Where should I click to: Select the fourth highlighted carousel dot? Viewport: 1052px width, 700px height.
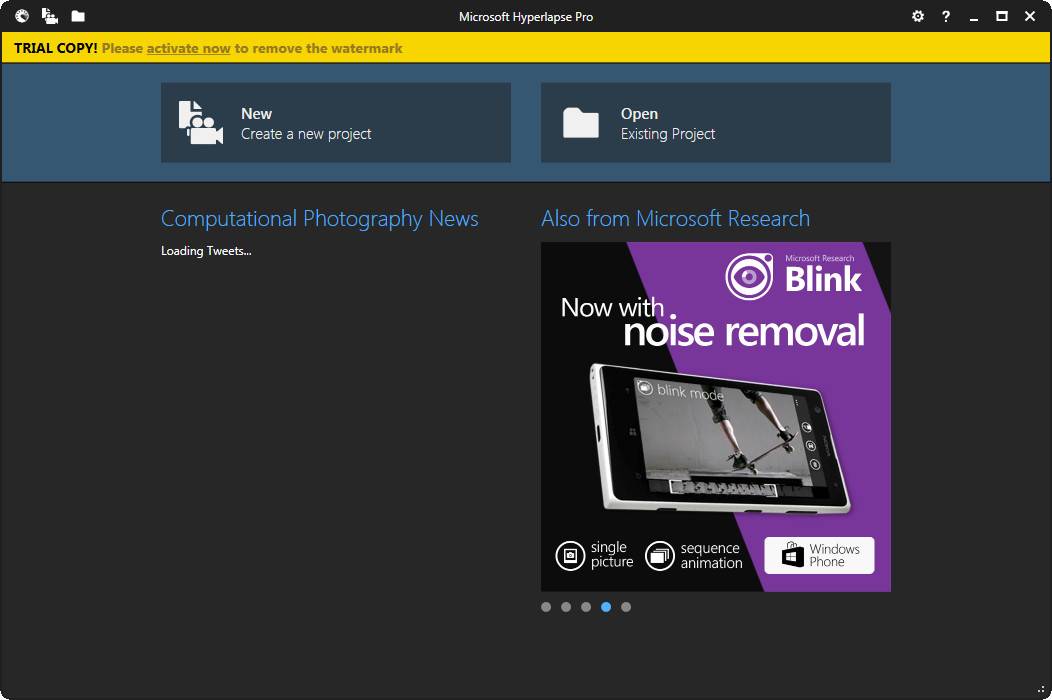(606, 607)
